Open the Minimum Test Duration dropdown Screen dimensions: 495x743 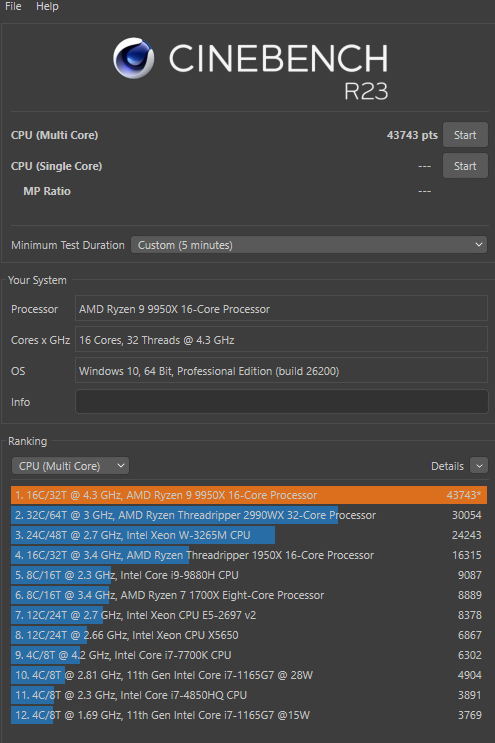pyautogui.click(x=309, y=245)
